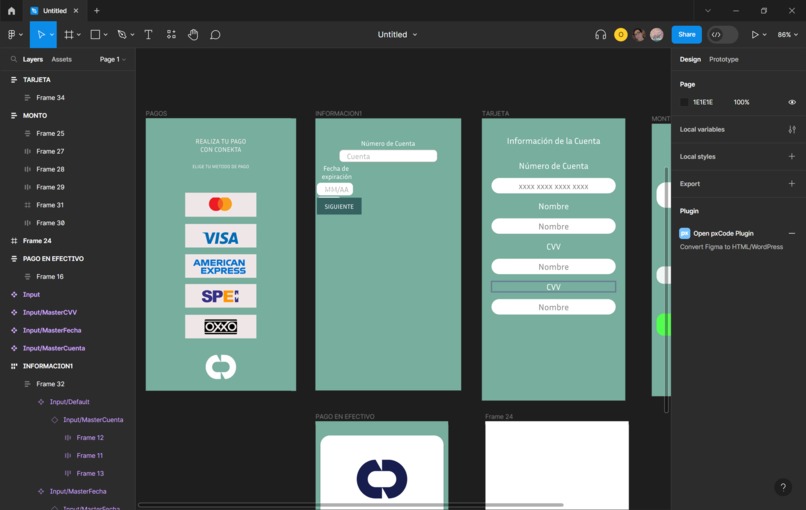Screen dimensions: 806x510
Task: Click the SIGUIENTE button on canvas
Action: click(x=339, y=206)
